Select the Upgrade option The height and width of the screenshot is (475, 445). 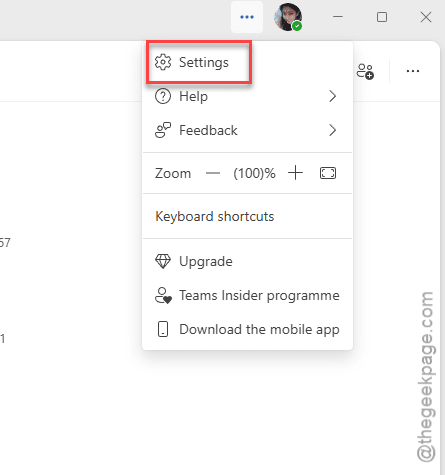(247, 261)
